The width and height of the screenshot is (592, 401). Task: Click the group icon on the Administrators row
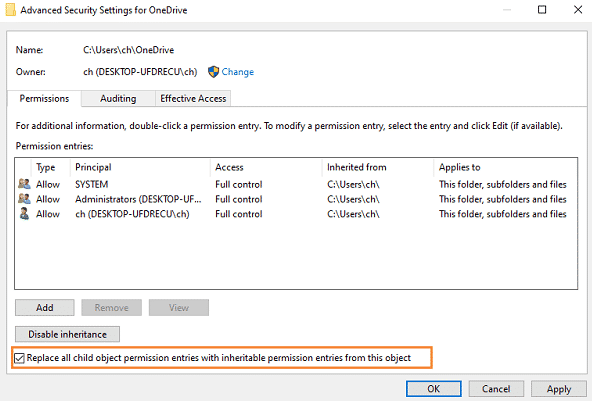pyautogui.click(x=24, y=199)
